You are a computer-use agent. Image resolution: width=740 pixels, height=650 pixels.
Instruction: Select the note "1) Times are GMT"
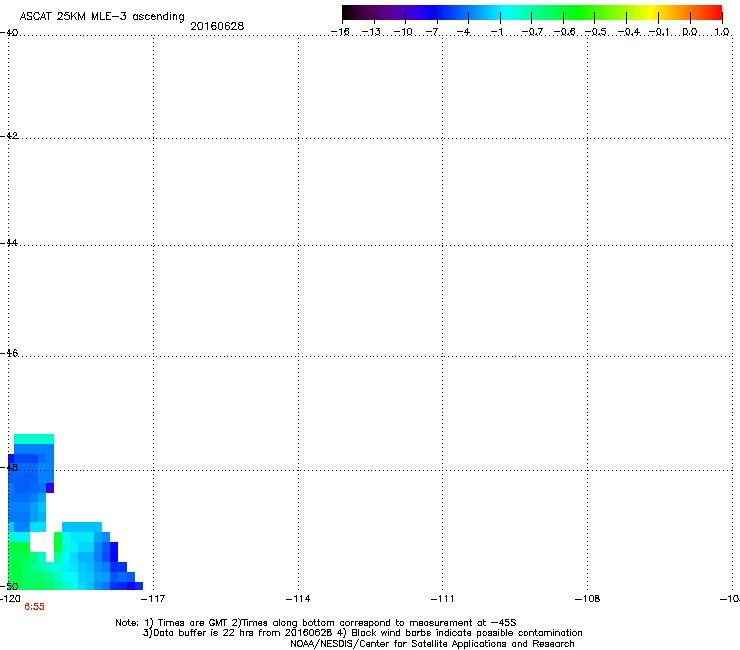tap(187, 623)
